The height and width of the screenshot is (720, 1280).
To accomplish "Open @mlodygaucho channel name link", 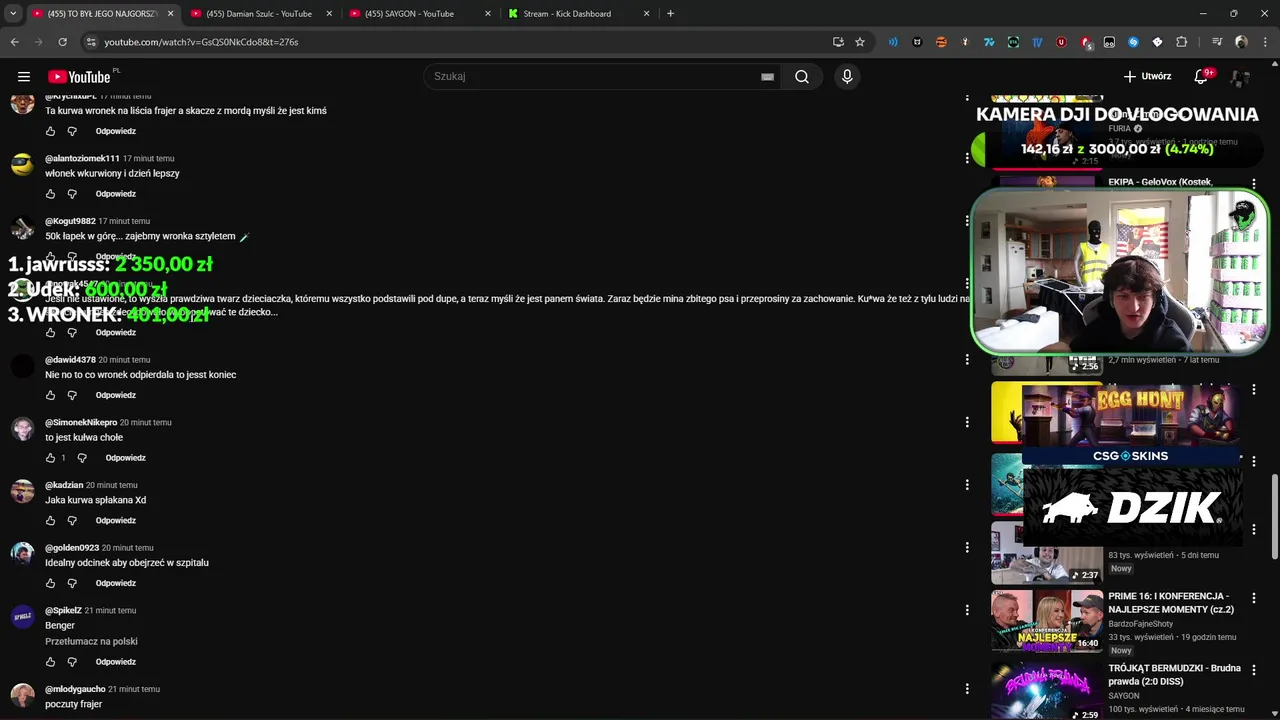I will (x=75, y=689).
